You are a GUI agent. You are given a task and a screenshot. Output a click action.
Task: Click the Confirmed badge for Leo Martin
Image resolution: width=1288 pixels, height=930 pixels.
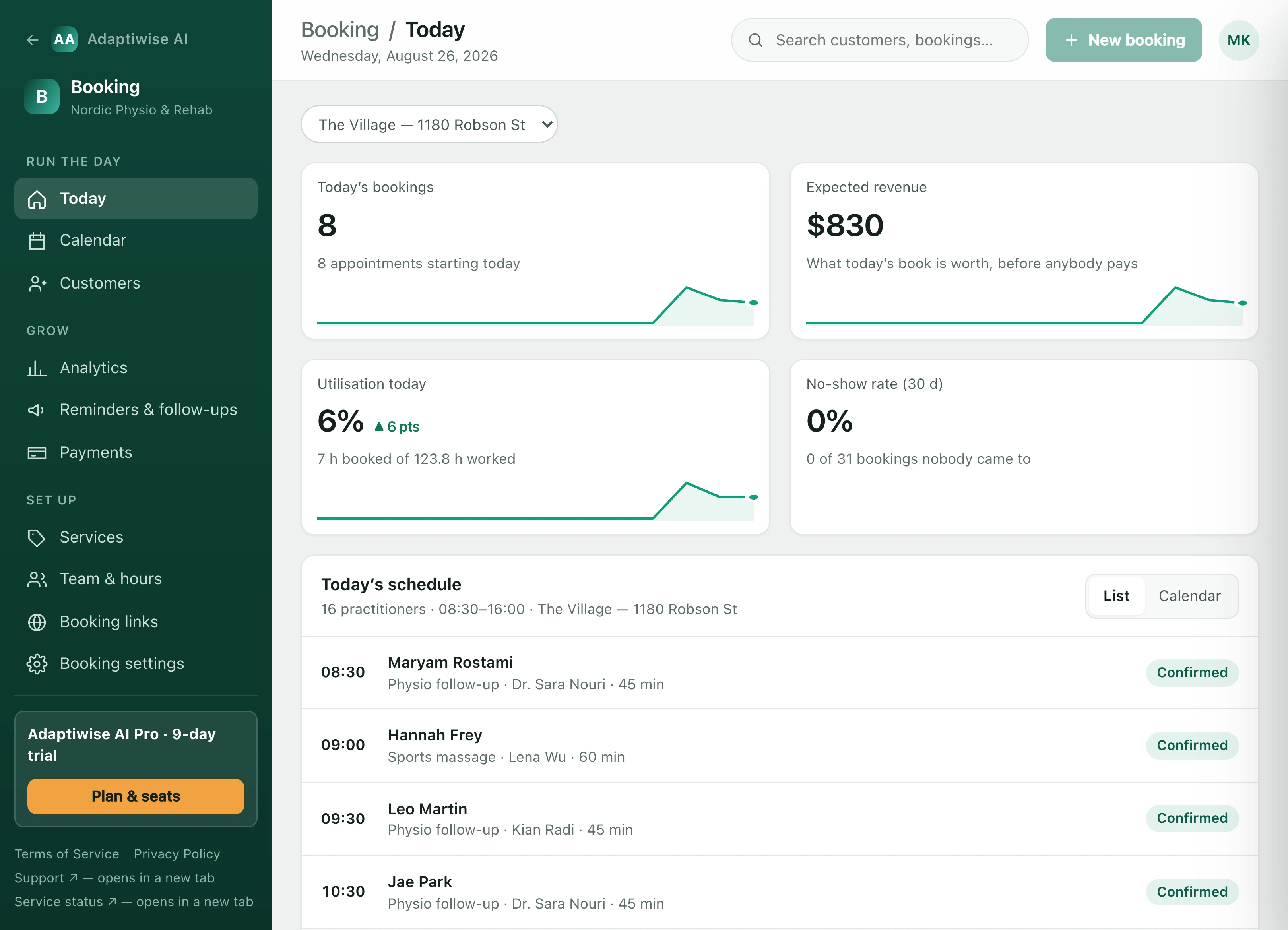tap(1192, 818)
